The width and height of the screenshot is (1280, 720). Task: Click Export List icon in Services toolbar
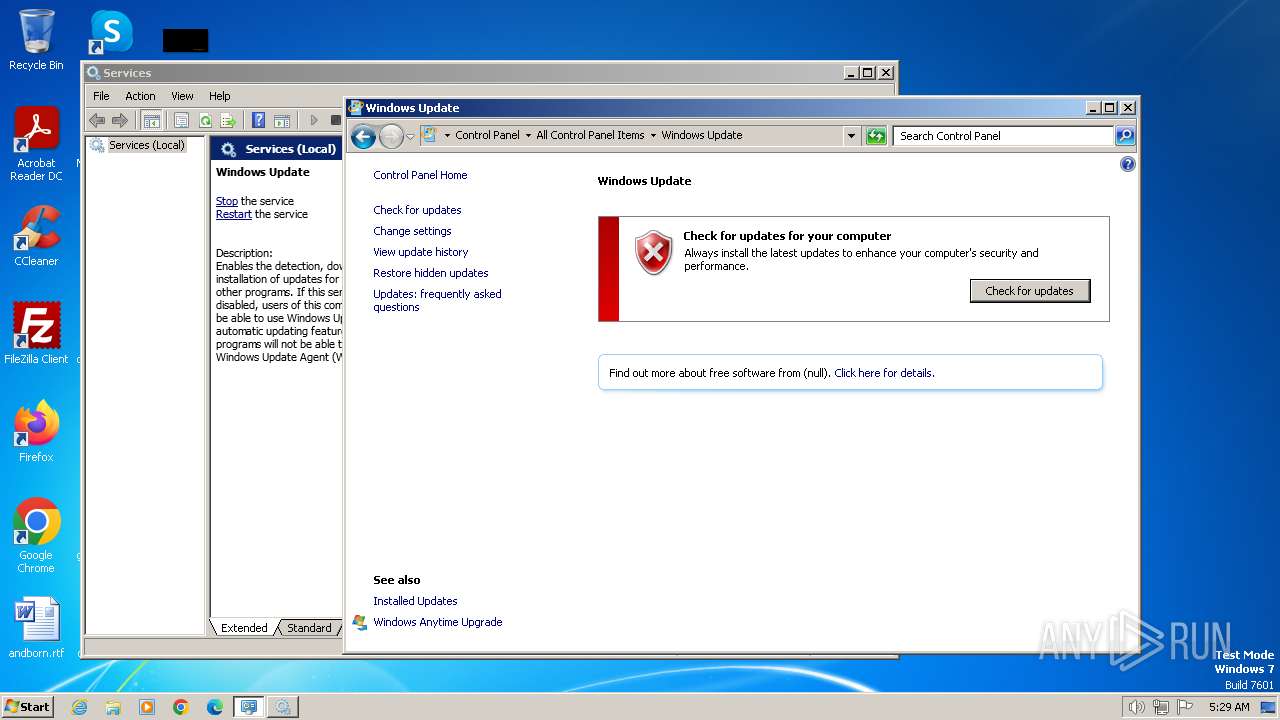click(228, 121)
